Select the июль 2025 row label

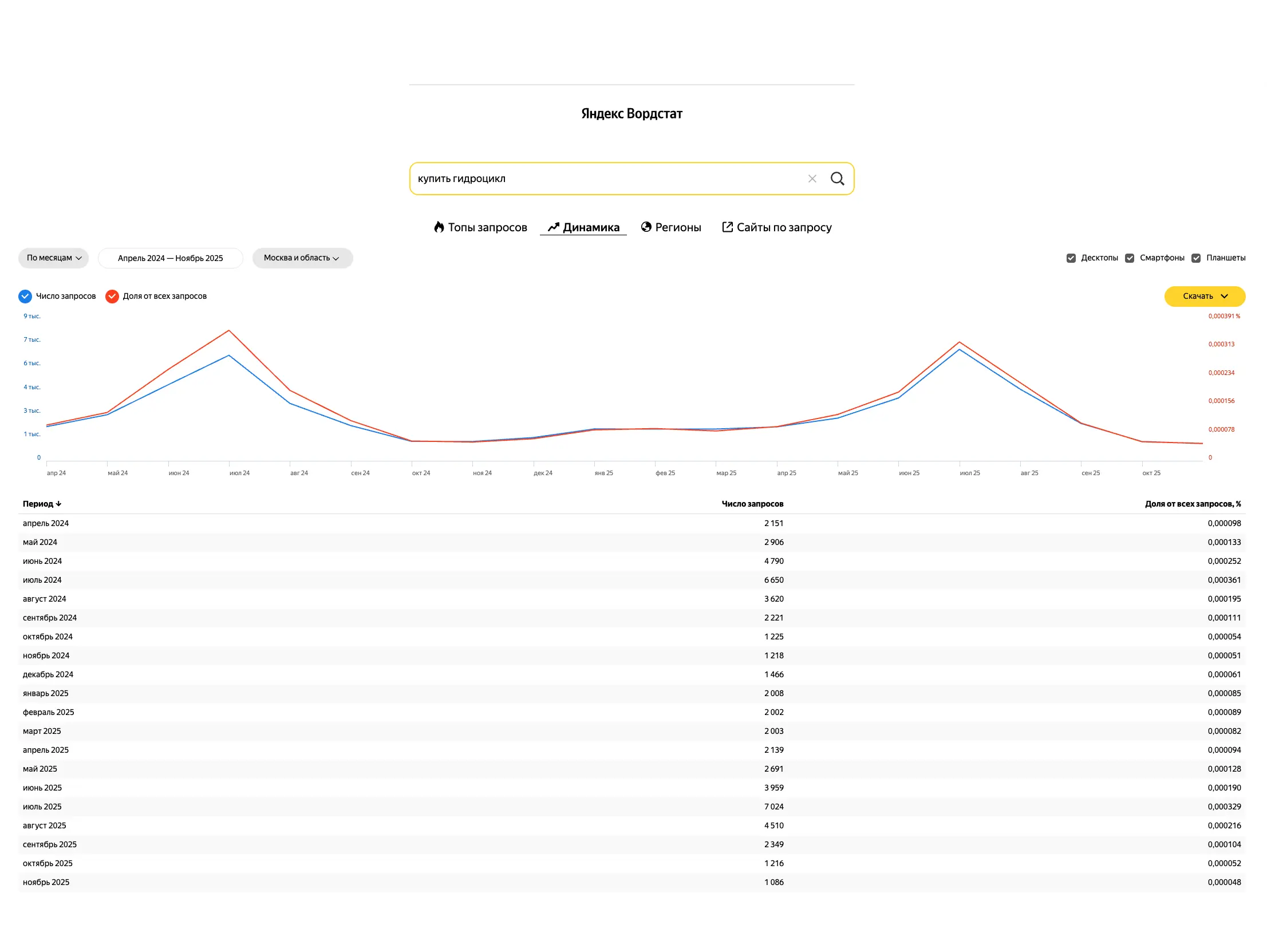pyautogui.click(x=42, y=807)
